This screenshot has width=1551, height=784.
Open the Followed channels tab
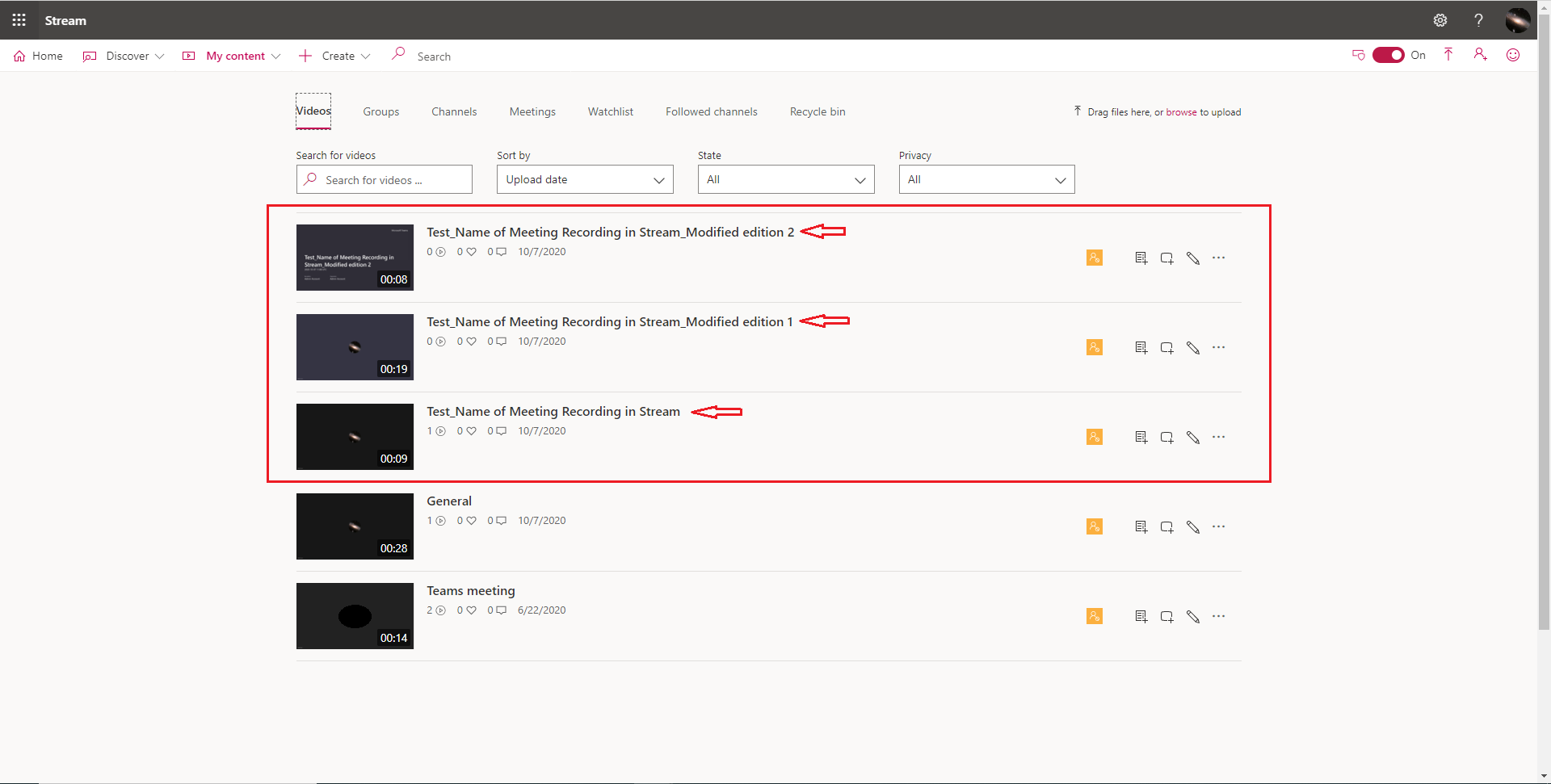tap(712, 111)
